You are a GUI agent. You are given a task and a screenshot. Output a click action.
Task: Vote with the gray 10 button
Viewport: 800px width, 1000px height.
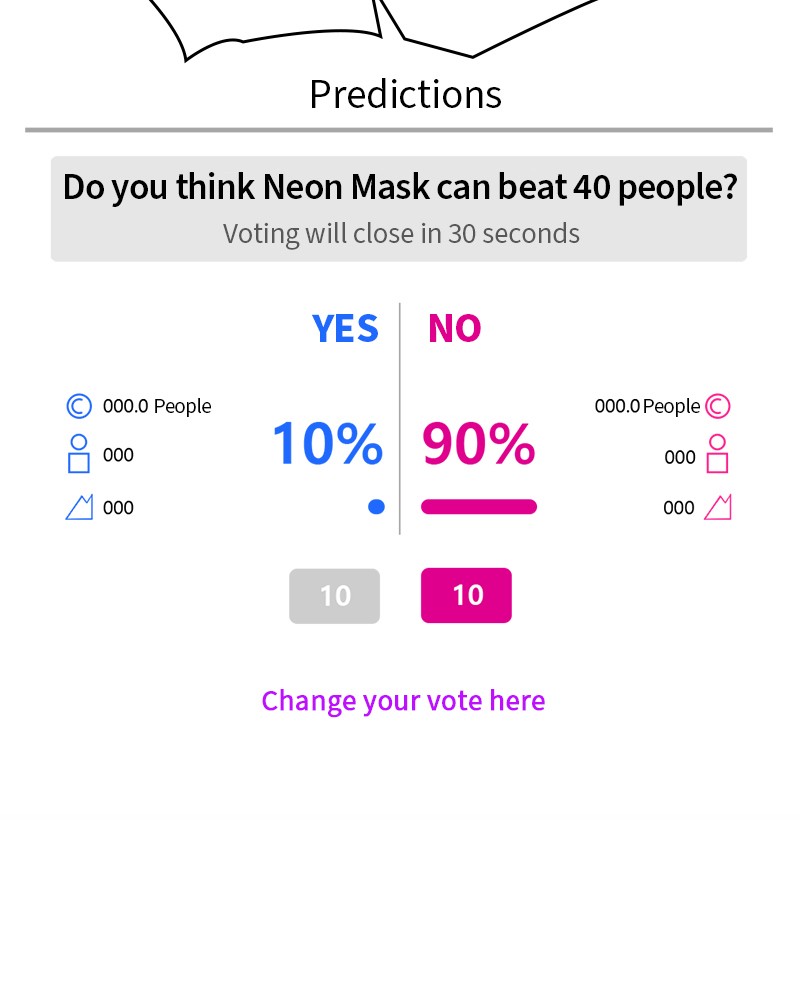click(334, 596)
